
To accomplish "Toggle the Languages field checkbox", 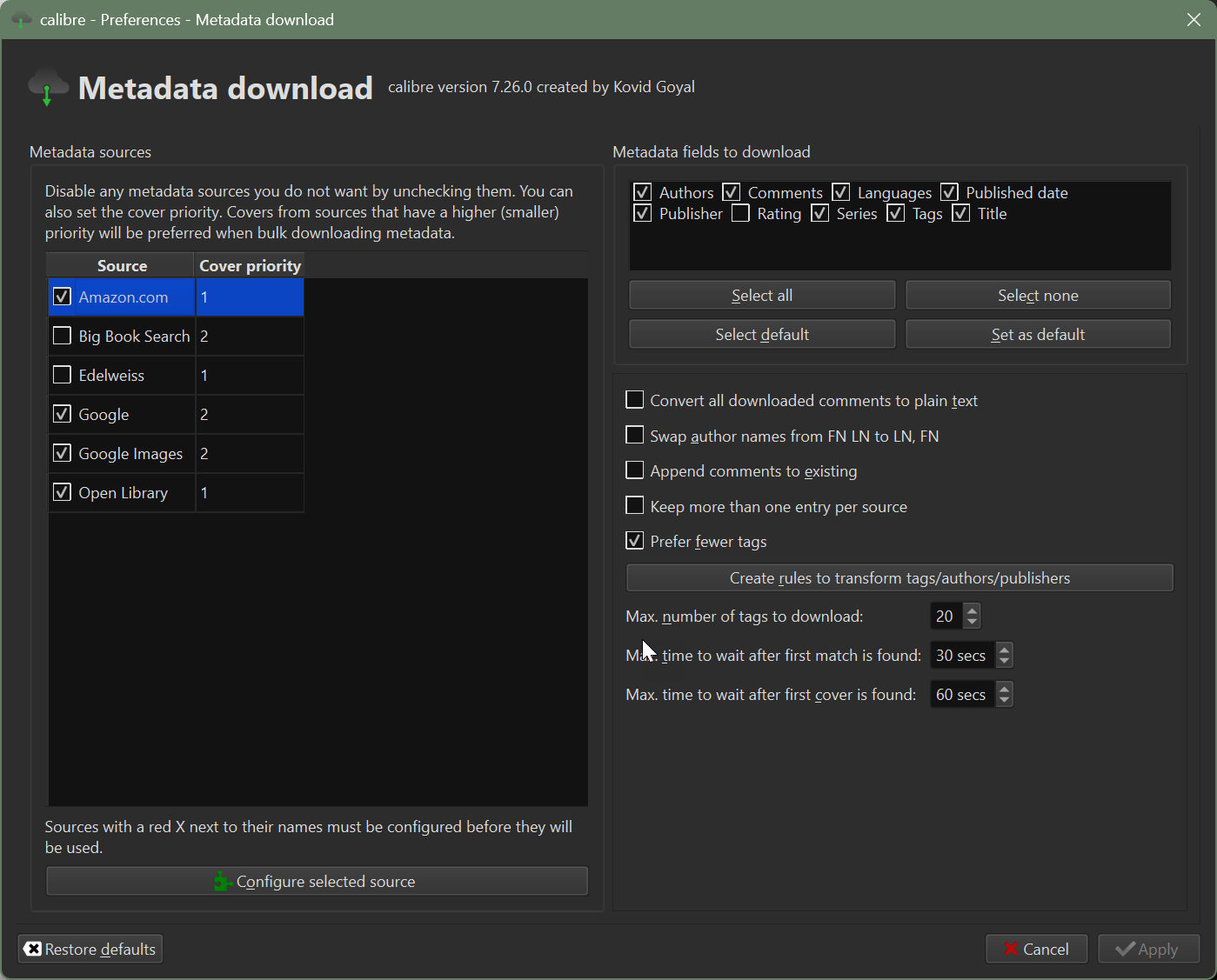I will 841,192.
